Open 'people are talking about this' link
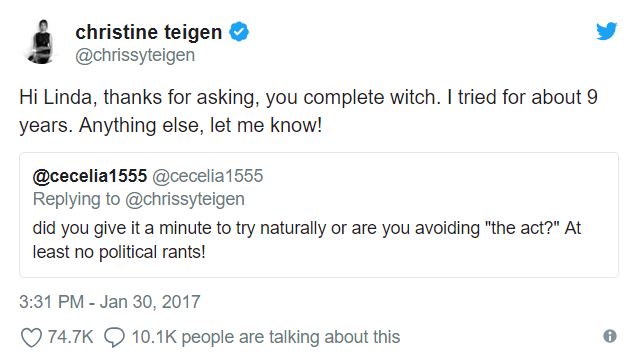The width and height of the screenshot is (635, 360). coord(291,337)
